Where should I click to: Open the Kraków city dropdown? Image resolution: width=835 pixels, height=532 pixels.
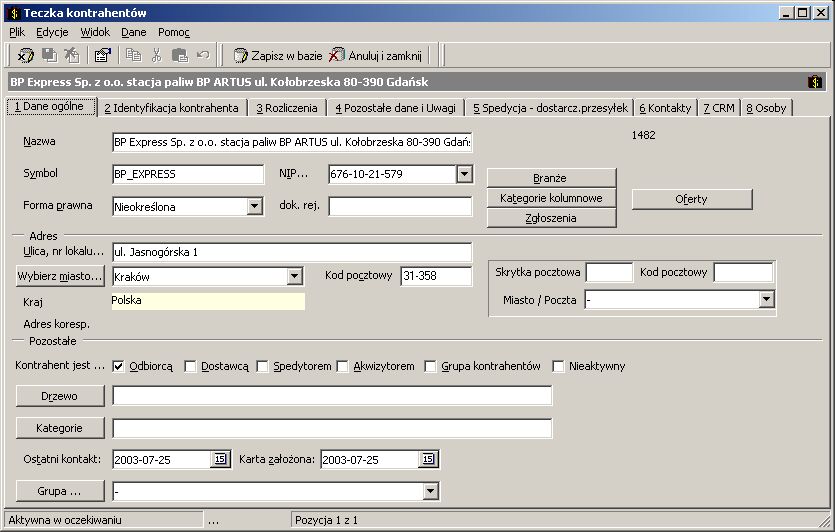click(x=294, y=276)
